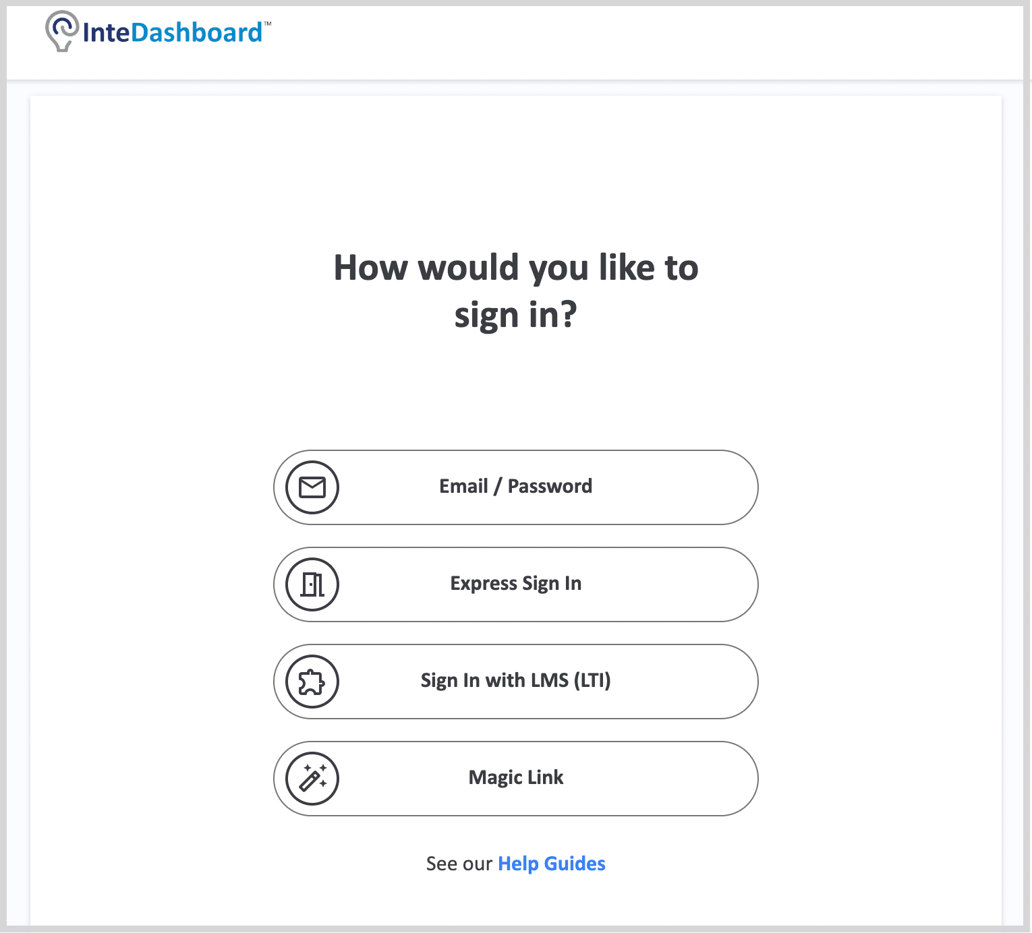Viewport: 1032px width, 933px height.
Task: Open the Help Guides link
Action: (x=551, y=863)
